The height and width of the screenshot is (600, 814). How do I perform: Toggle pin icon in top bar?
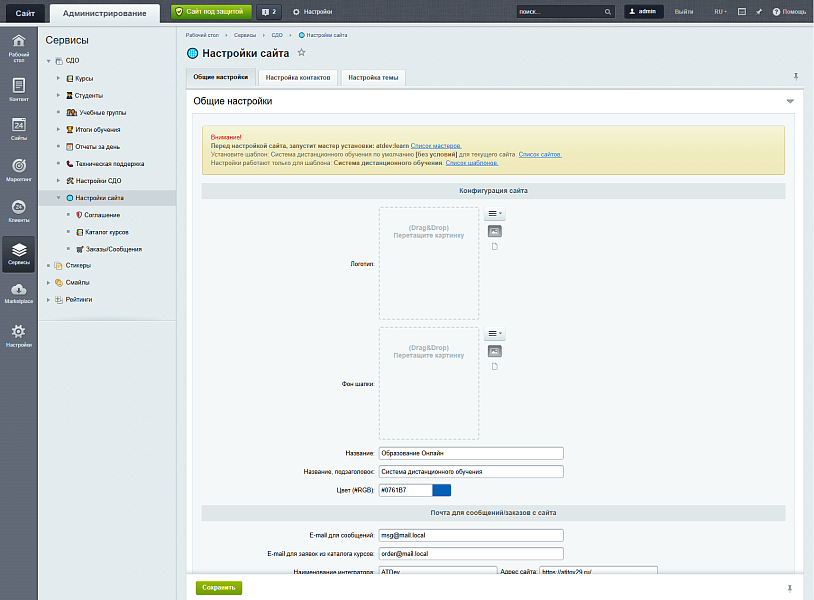[x=759, y=11]
